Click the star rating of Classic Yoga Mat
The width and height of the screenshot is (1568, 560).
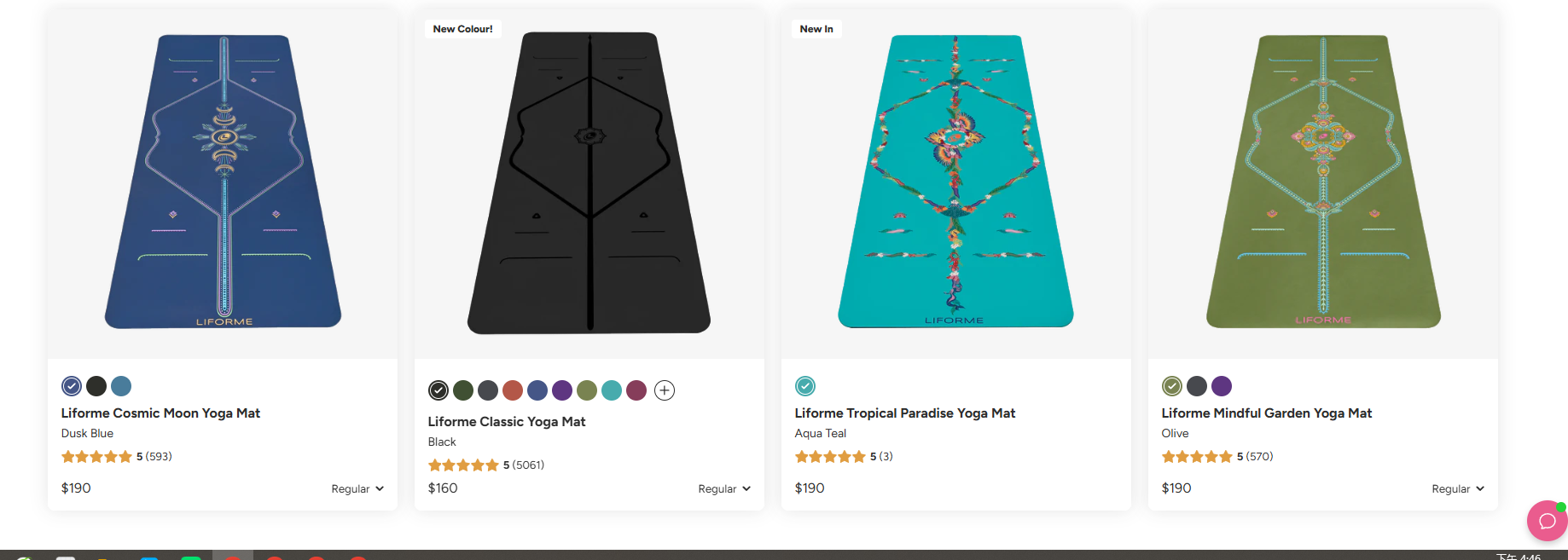pos(463,465)
